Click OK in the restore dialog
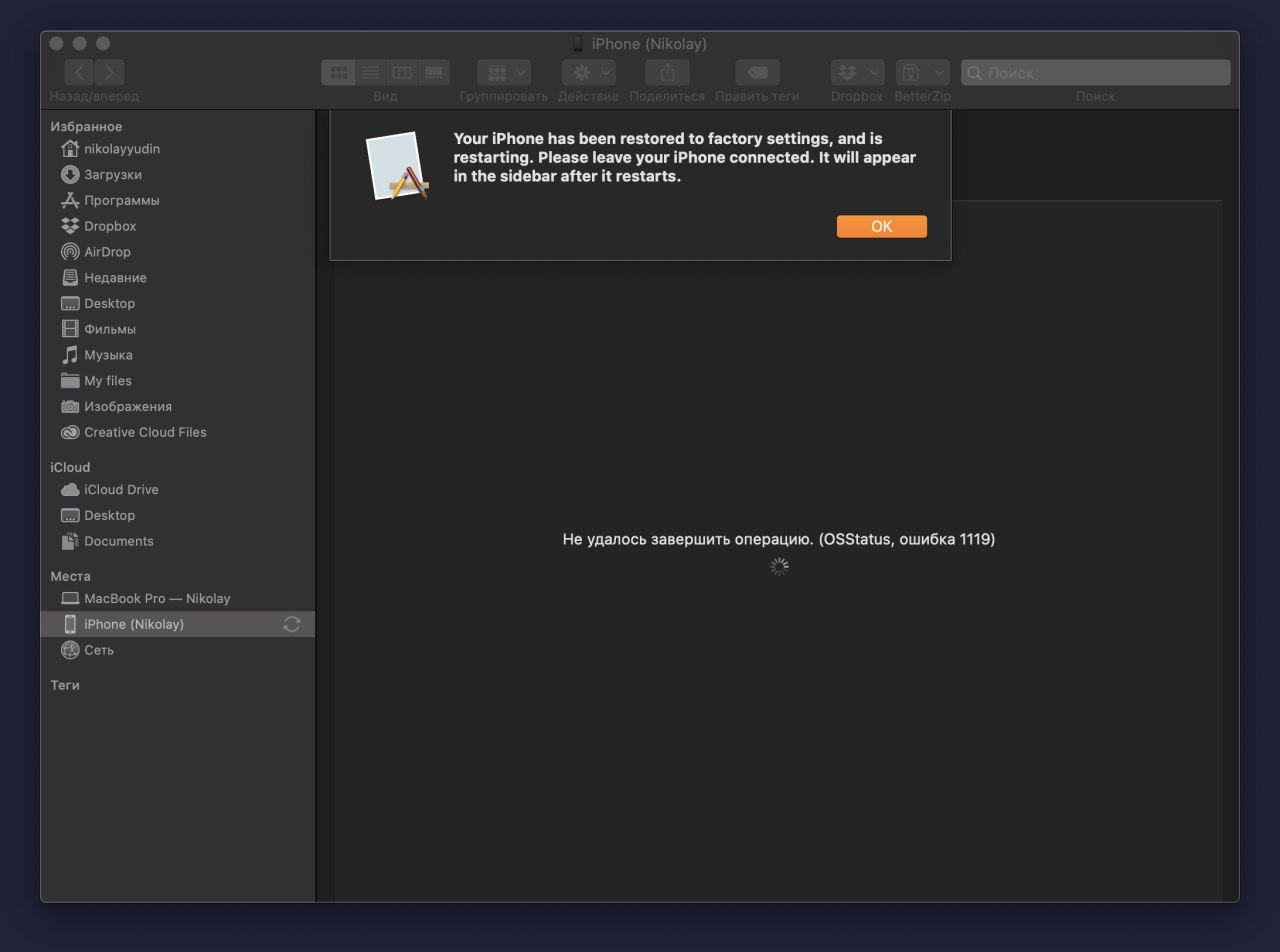 881,226
